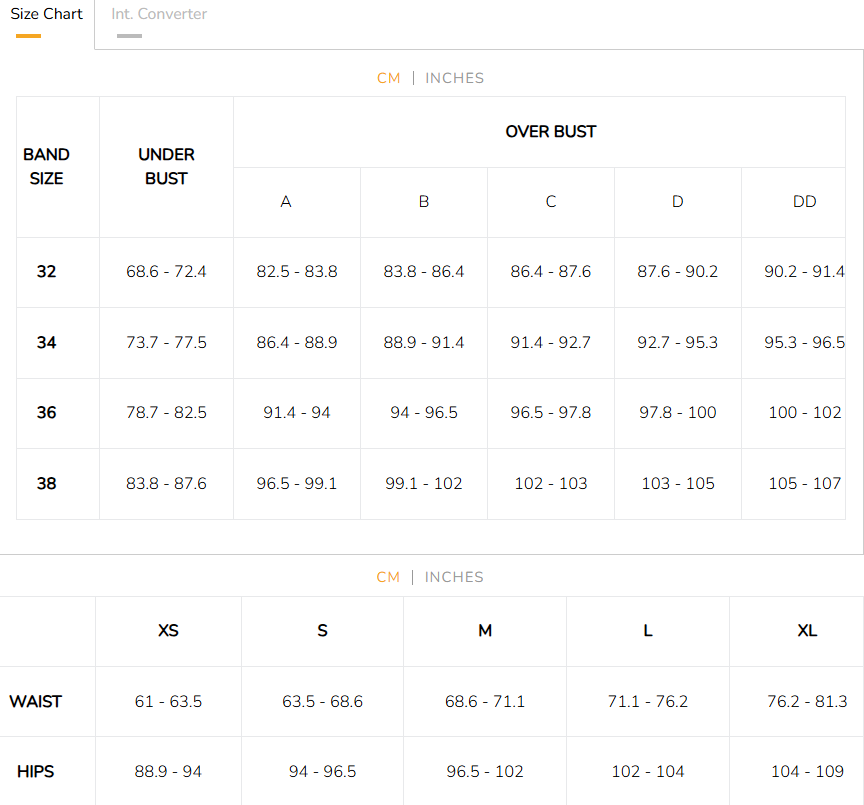Click the WAIST row label

(36, 702)
